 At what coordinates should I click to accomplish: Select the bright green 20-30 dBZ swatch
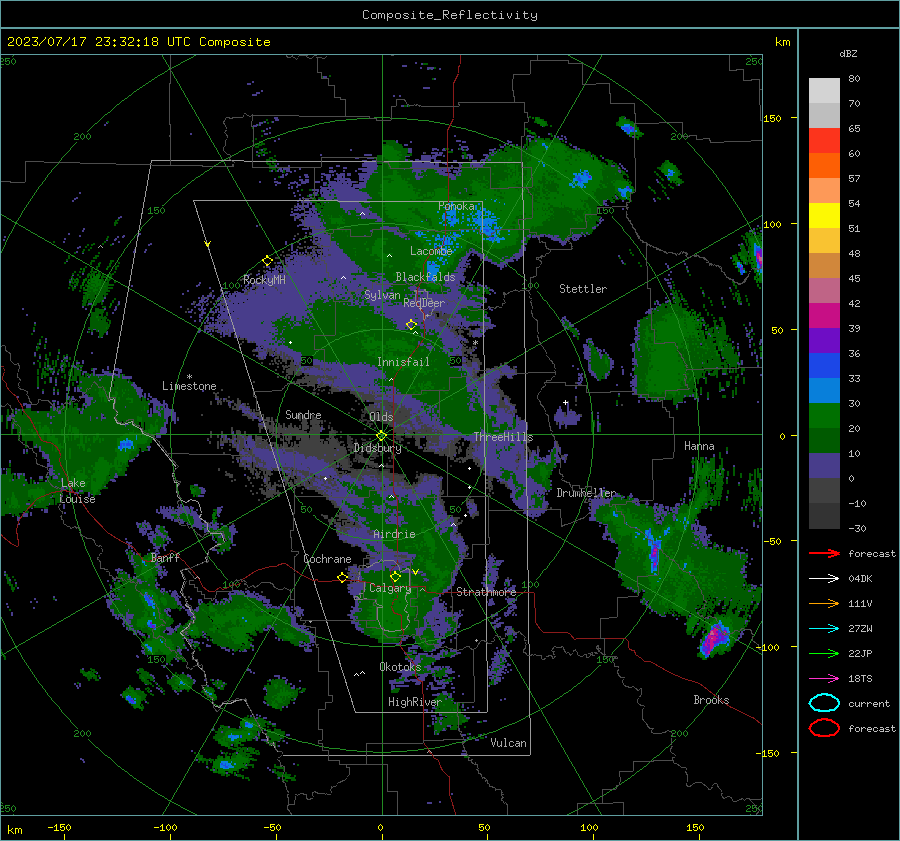824,416
